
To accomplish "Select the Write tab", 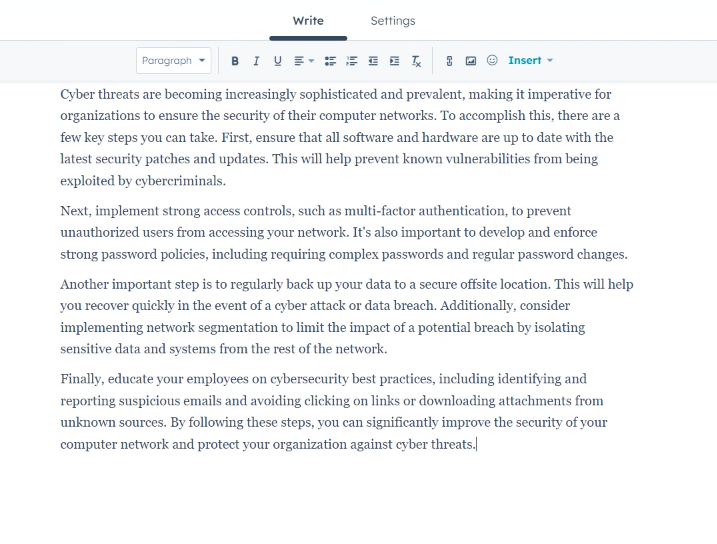I will (x=308, y=21).
